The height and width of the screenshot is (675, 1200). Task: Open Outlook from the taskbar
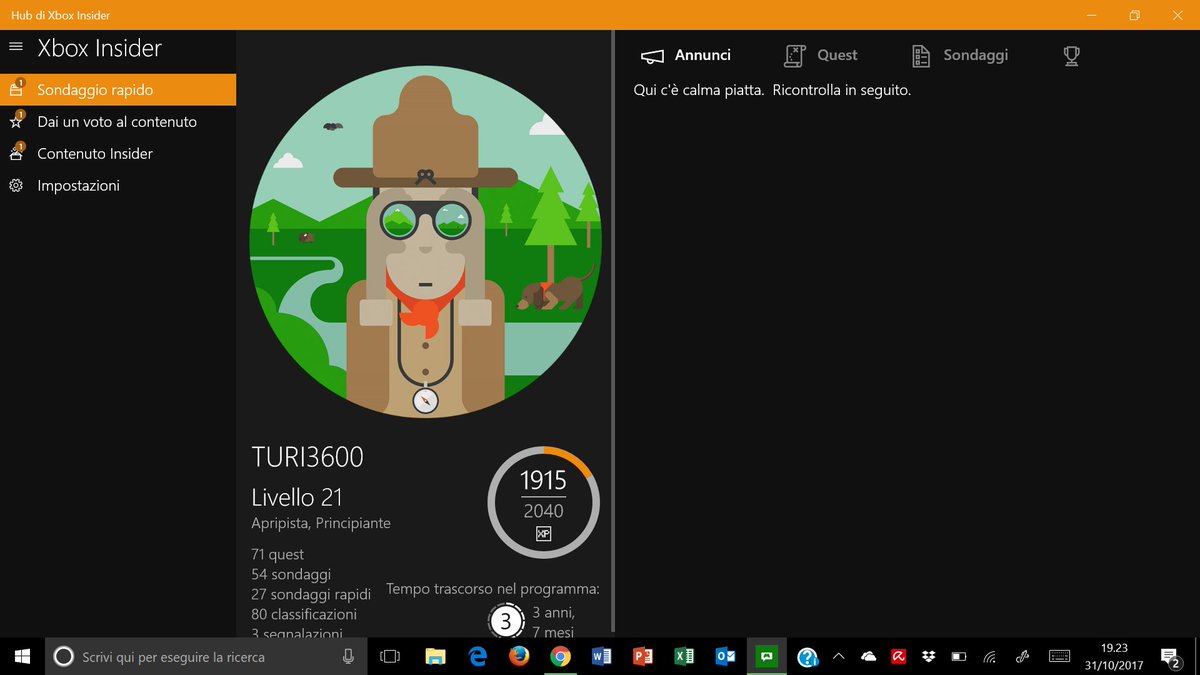point(725,656)
